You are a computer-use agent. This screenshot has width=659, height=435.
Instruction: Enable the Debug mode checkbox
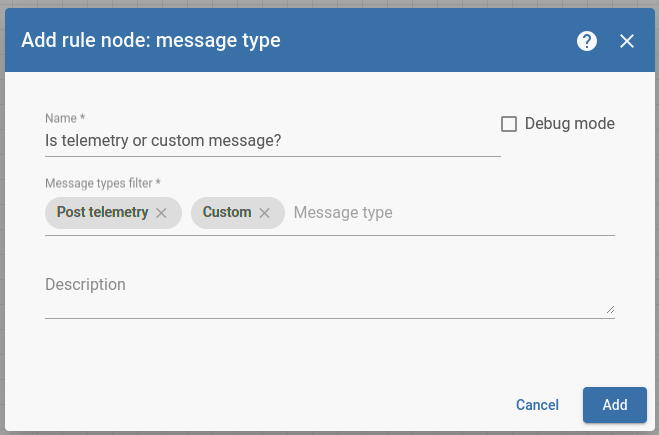pyautogui.click(x=509, y=124)
